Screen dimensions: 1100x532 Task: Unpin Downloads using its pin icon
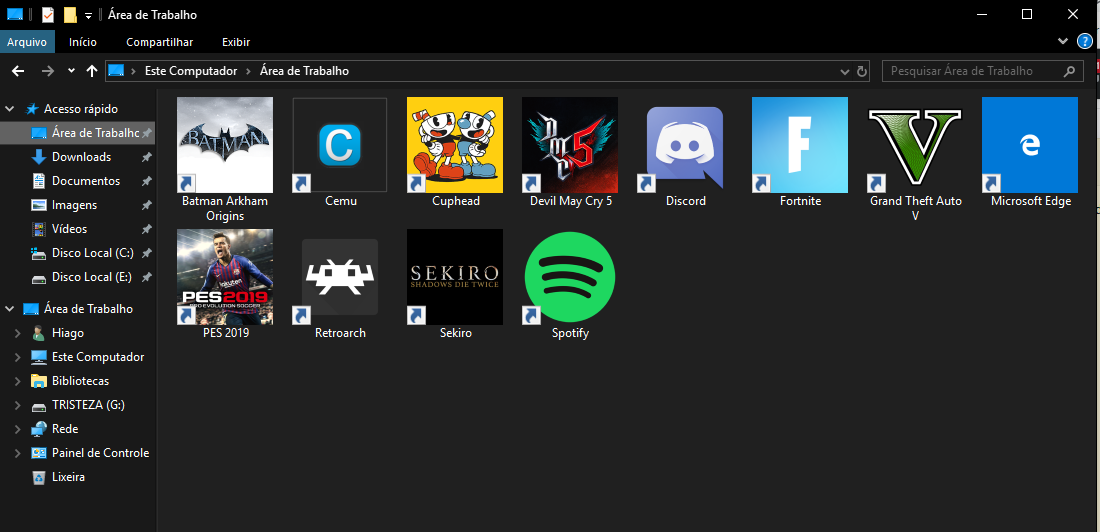pos(147,157)
